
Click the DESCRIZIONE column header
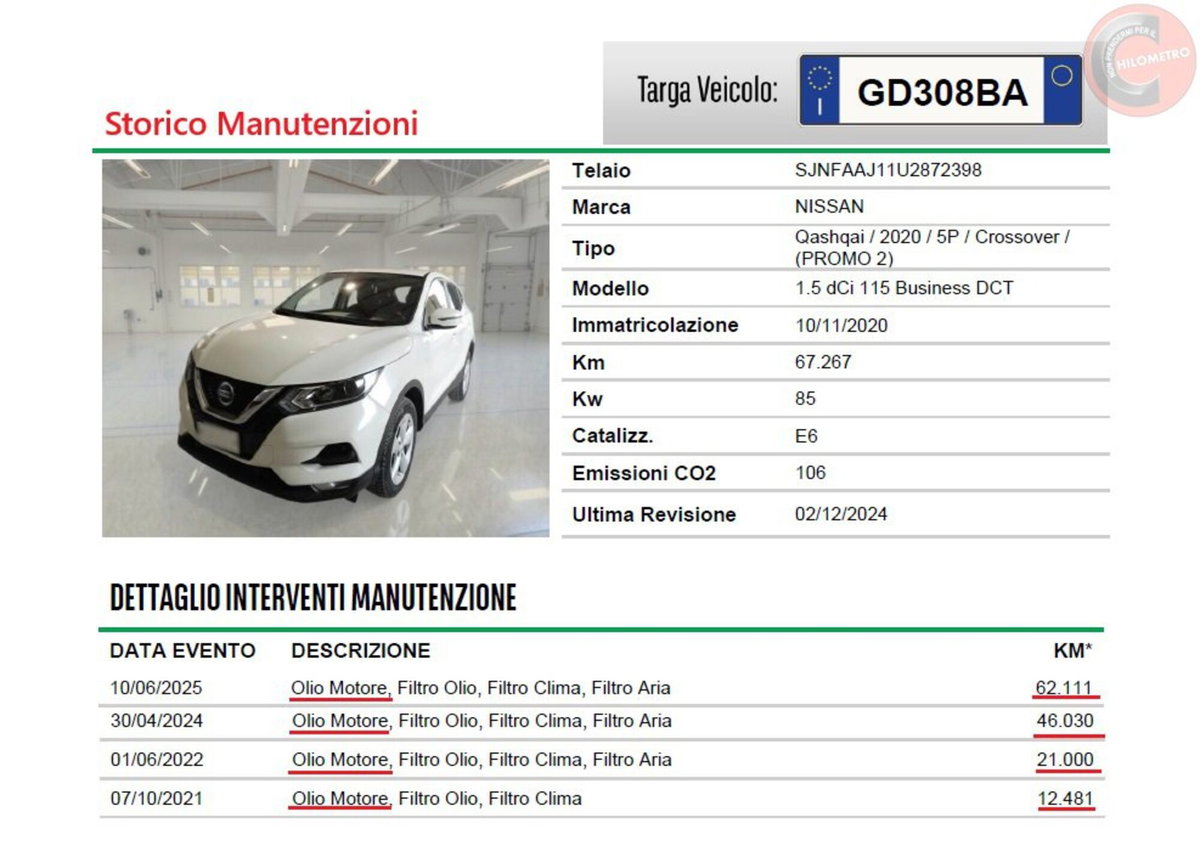click(361, 651)
